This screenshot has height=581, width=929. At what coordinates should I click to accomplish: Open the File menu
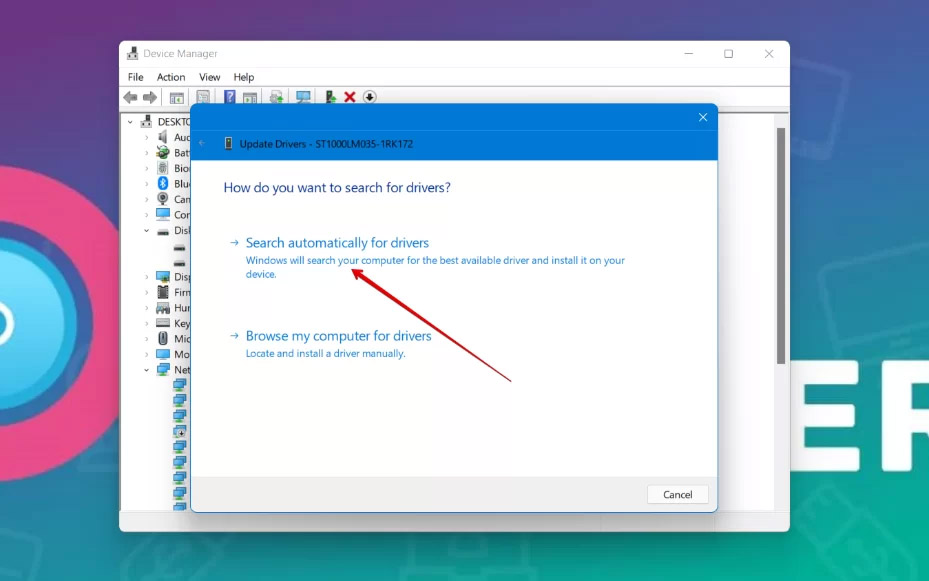click(x=136, y=77)
